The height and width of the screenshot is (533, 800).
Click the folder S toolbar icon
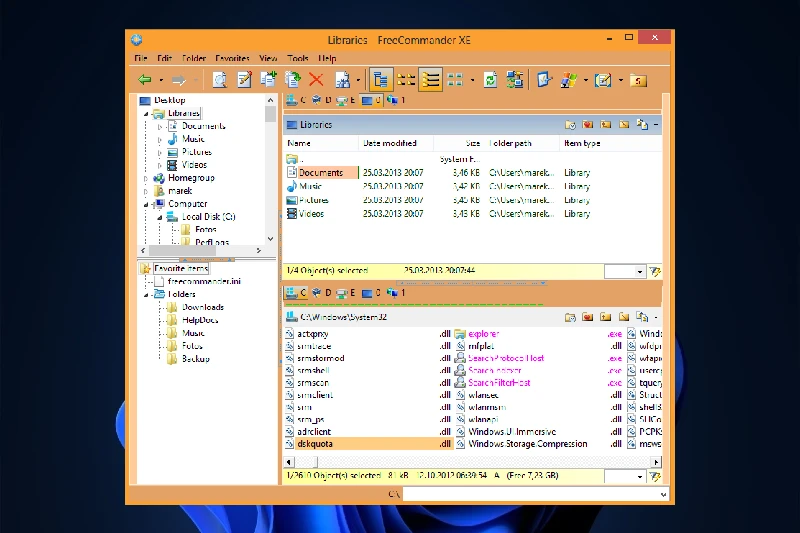pos(638,81)
